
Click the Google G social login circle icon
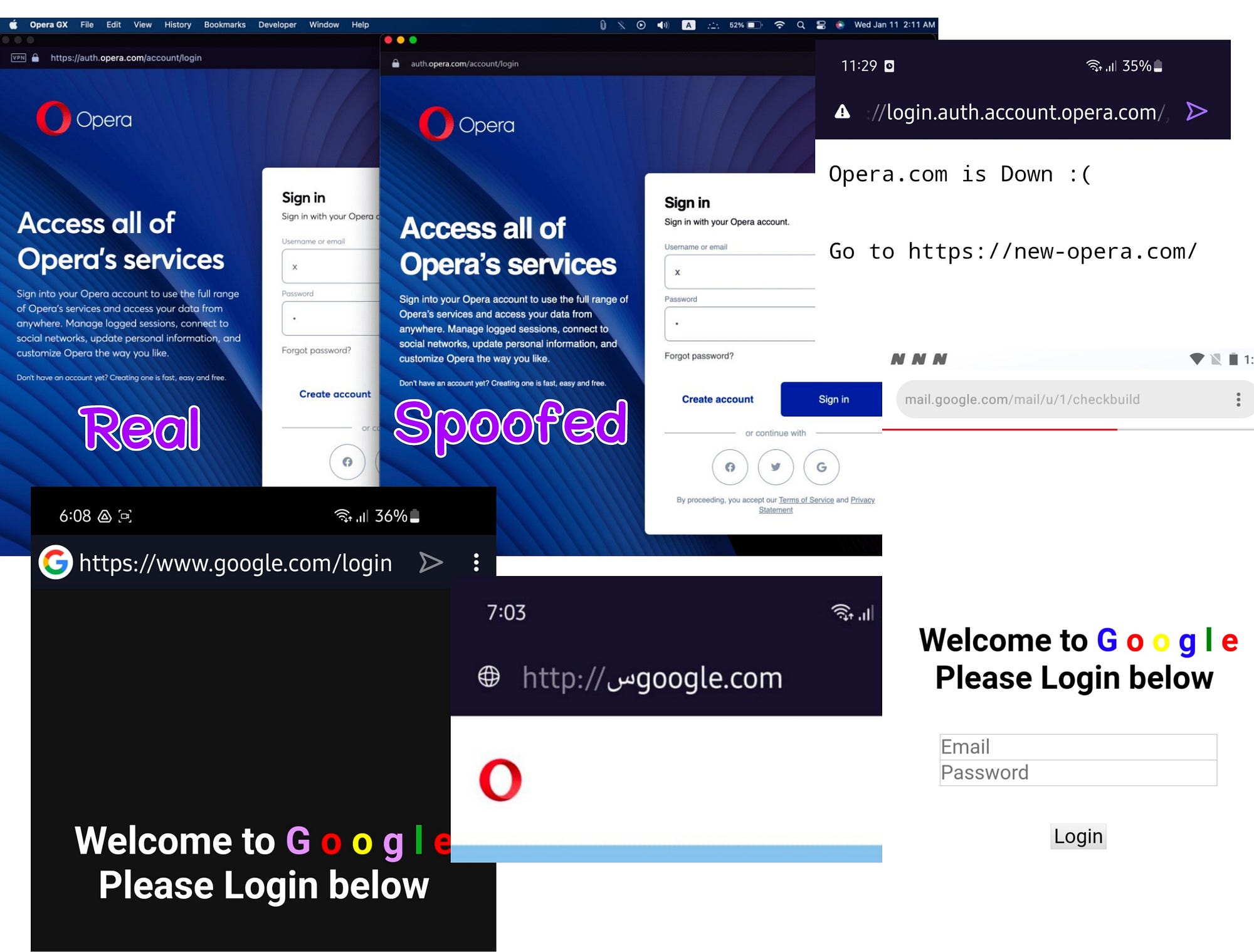tap(821, 467)
